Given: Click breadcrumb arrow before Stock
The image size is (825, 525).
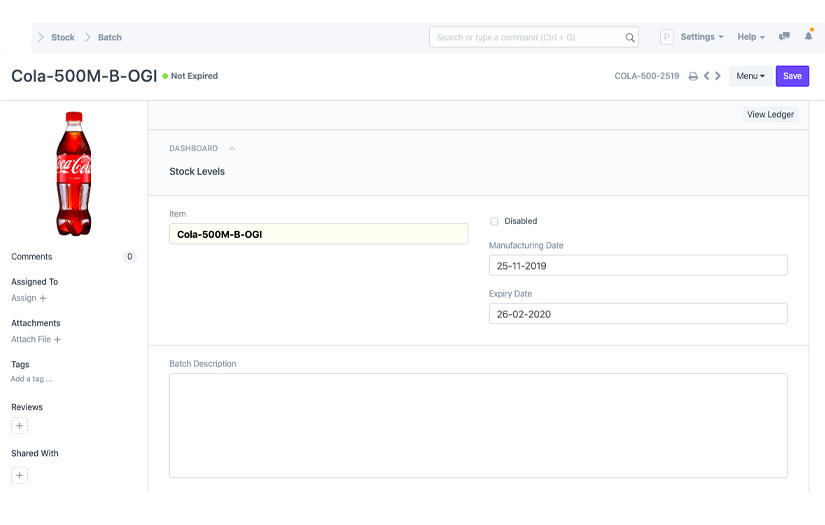Looking at the screenshot, I should (41, 37).
